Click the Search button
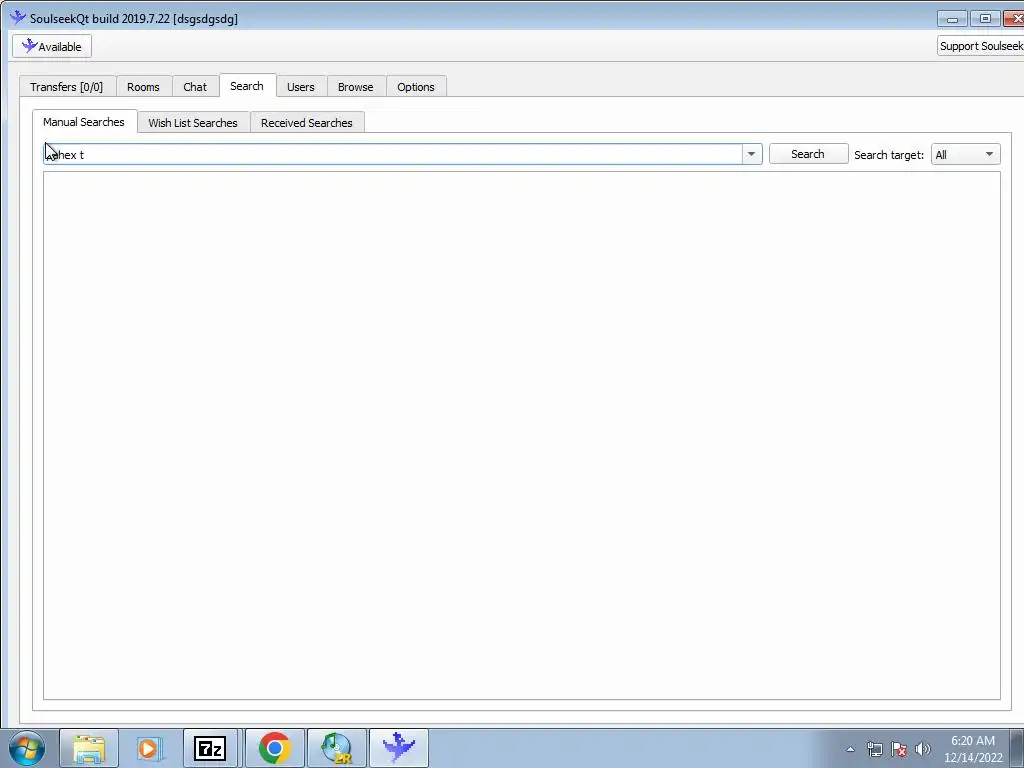Image resolution: width=1024 pixels, height=768 pixels. coord(808,154)
